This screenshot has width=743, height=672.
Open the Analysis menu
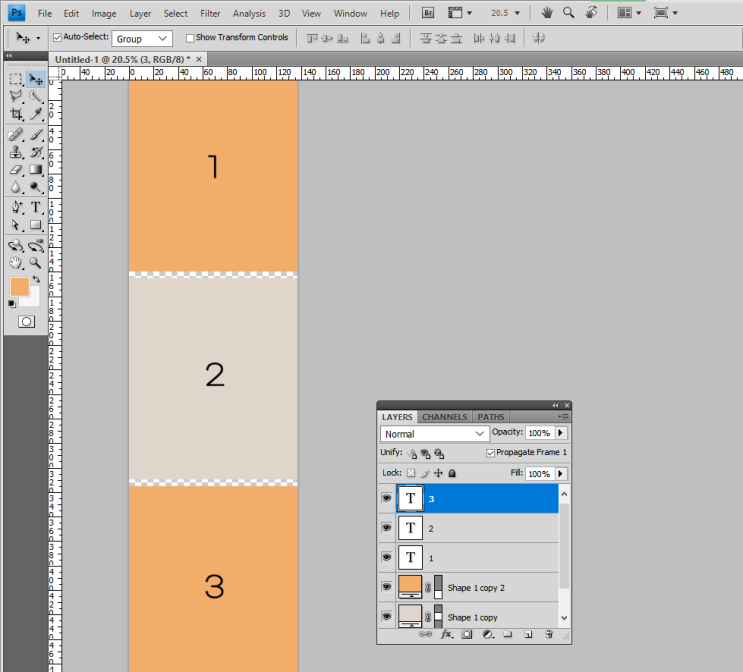click(249, 14)
